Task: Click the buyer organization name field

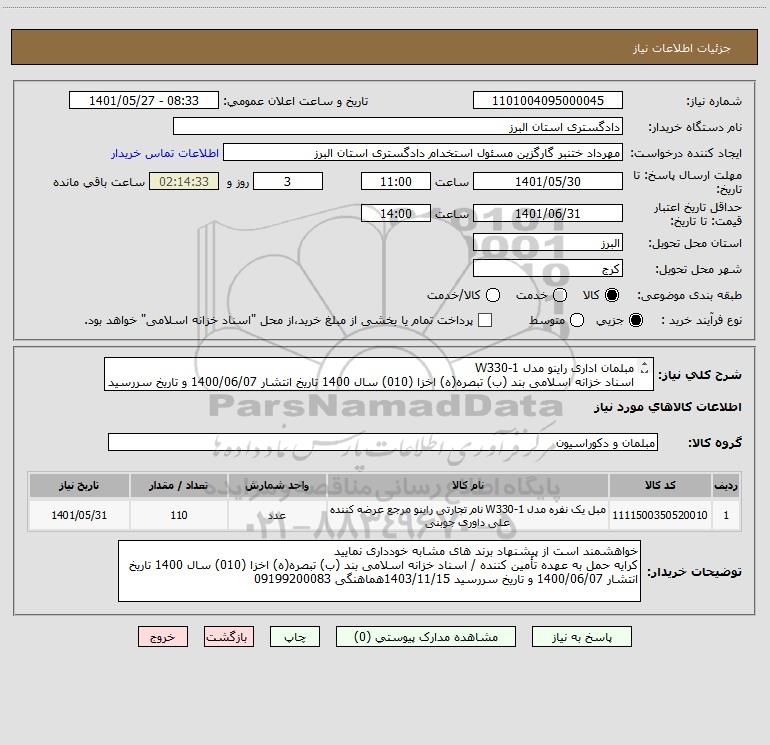Action: click(398, 127)
